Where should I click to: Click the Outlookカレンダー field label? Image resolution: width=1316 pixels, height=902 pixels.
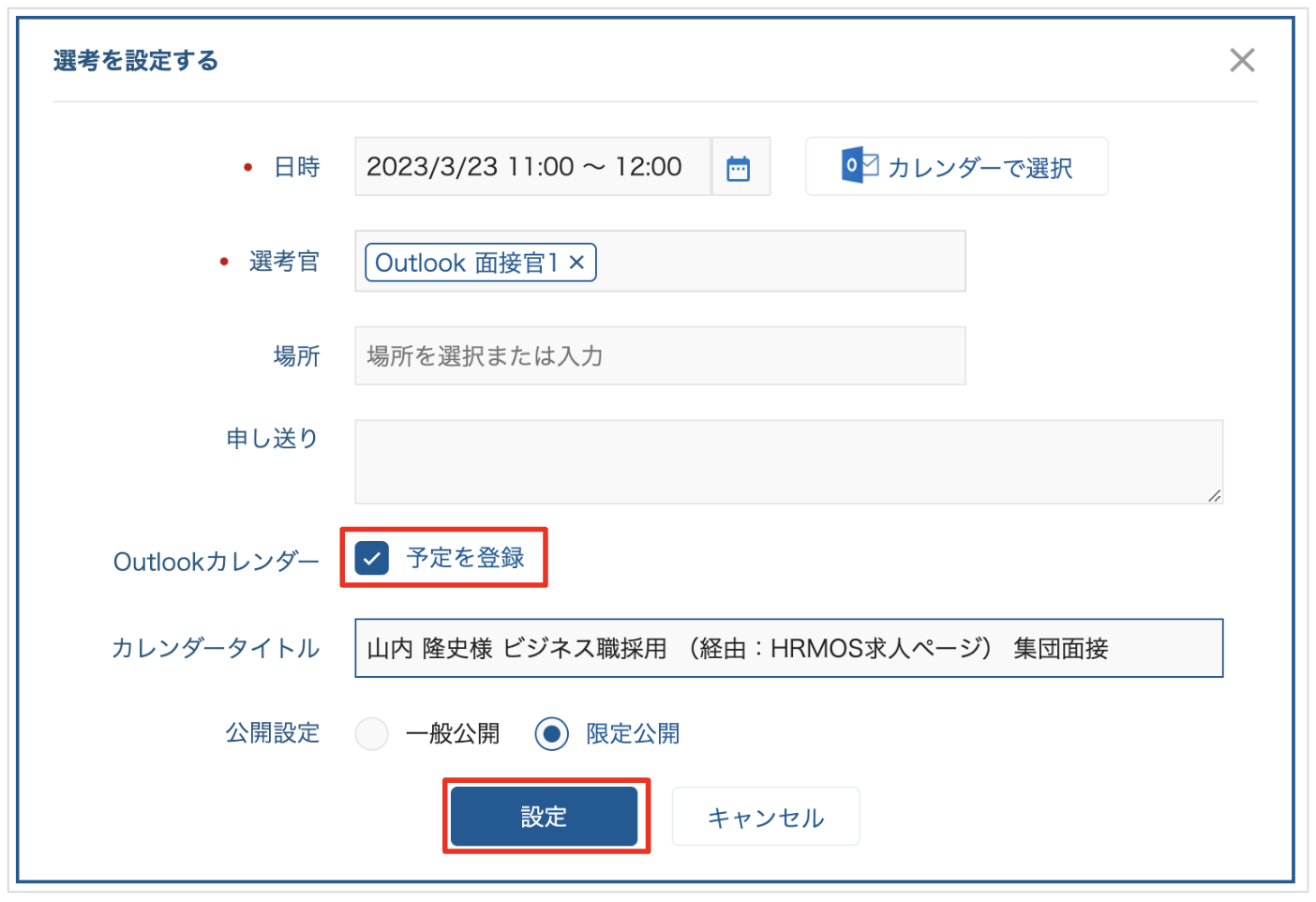(x=217, y=562)
